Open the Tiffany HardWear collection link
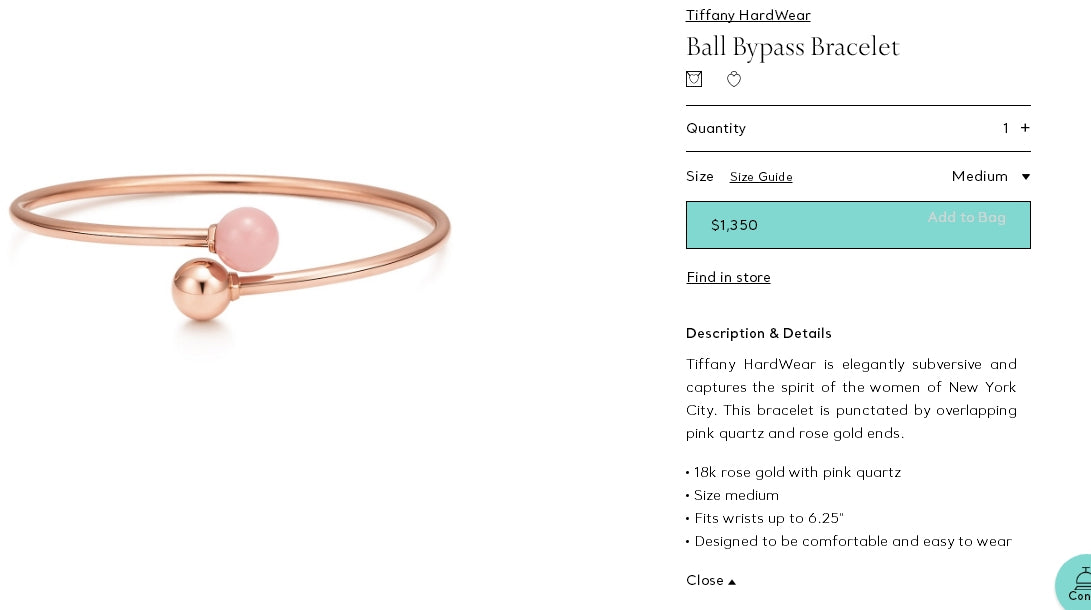The height and width of the screenshot is (610, 1091). pyautogui.click(x=748, y=15)
